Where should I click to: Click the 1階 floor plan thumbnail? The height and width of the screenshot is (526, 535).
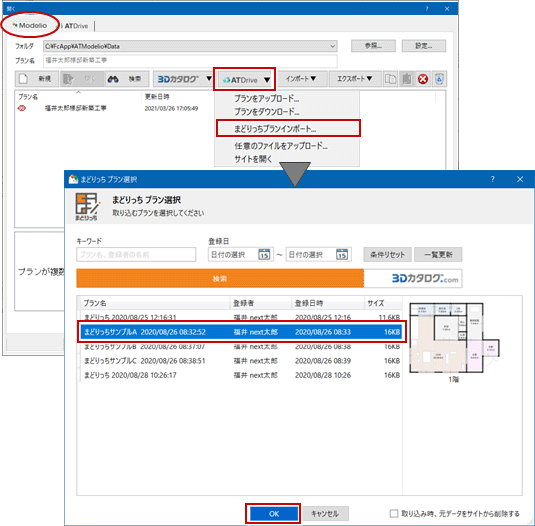coord(454,339)
